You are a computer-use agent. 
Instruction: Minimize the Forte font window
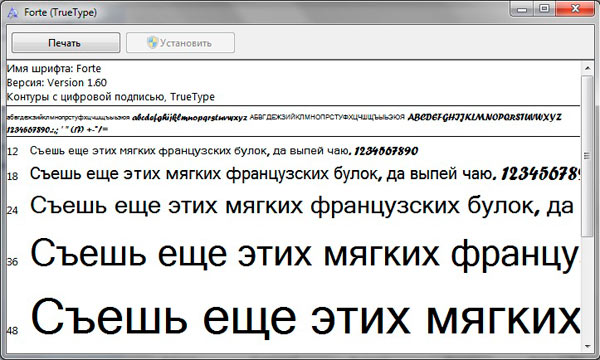click(522, 9)
